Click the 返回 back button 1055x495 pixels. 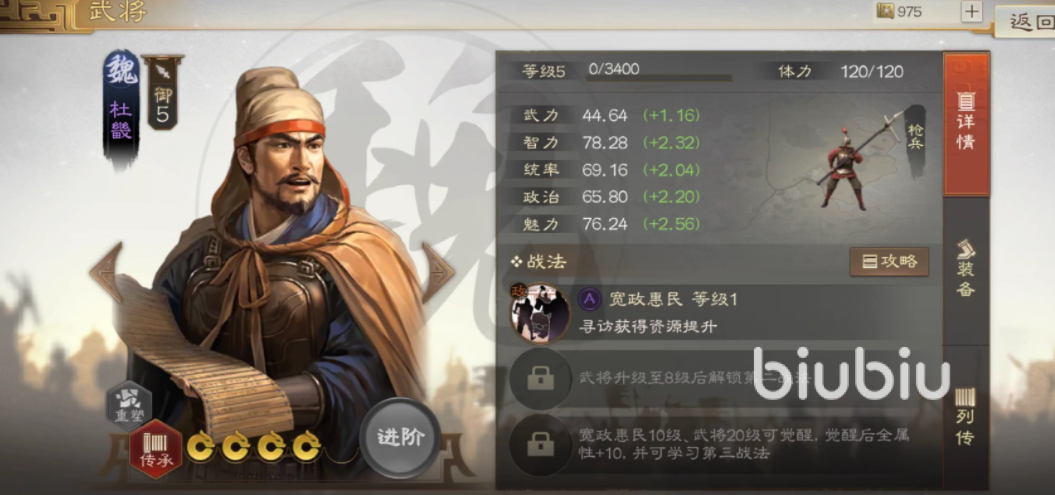pos(1025,22)
